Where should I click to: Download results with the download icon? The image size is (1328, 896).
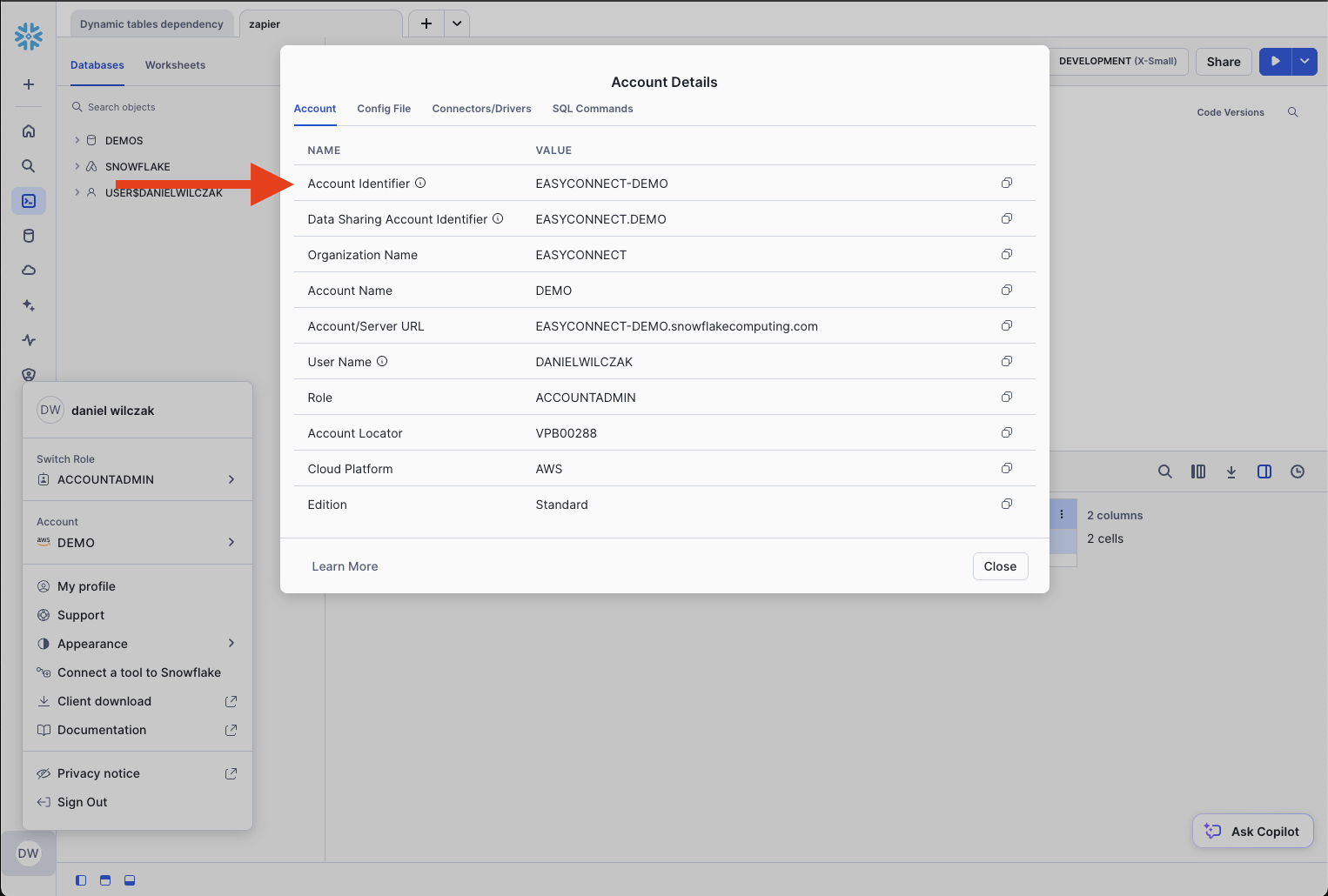(1231, 471)
